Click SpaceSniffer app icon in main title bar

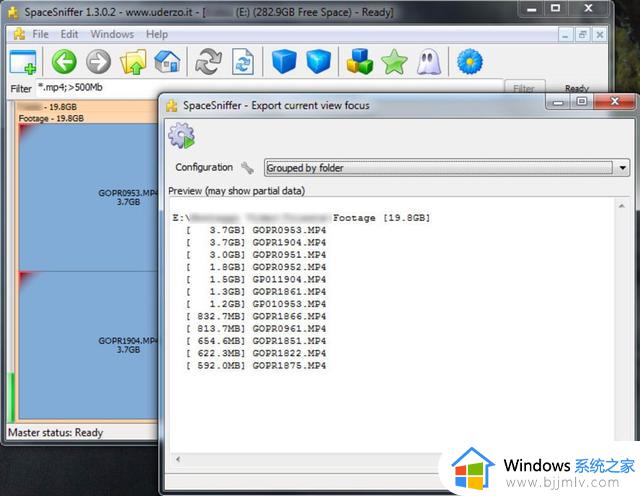pyautogui.click(x=13, y=12)
